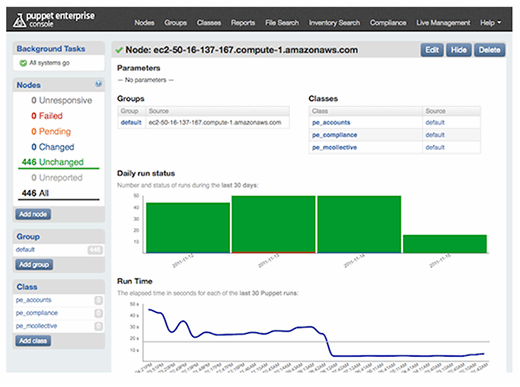Open pe_compliance link in Classes table
520x387 pixels.
[334, 135]
